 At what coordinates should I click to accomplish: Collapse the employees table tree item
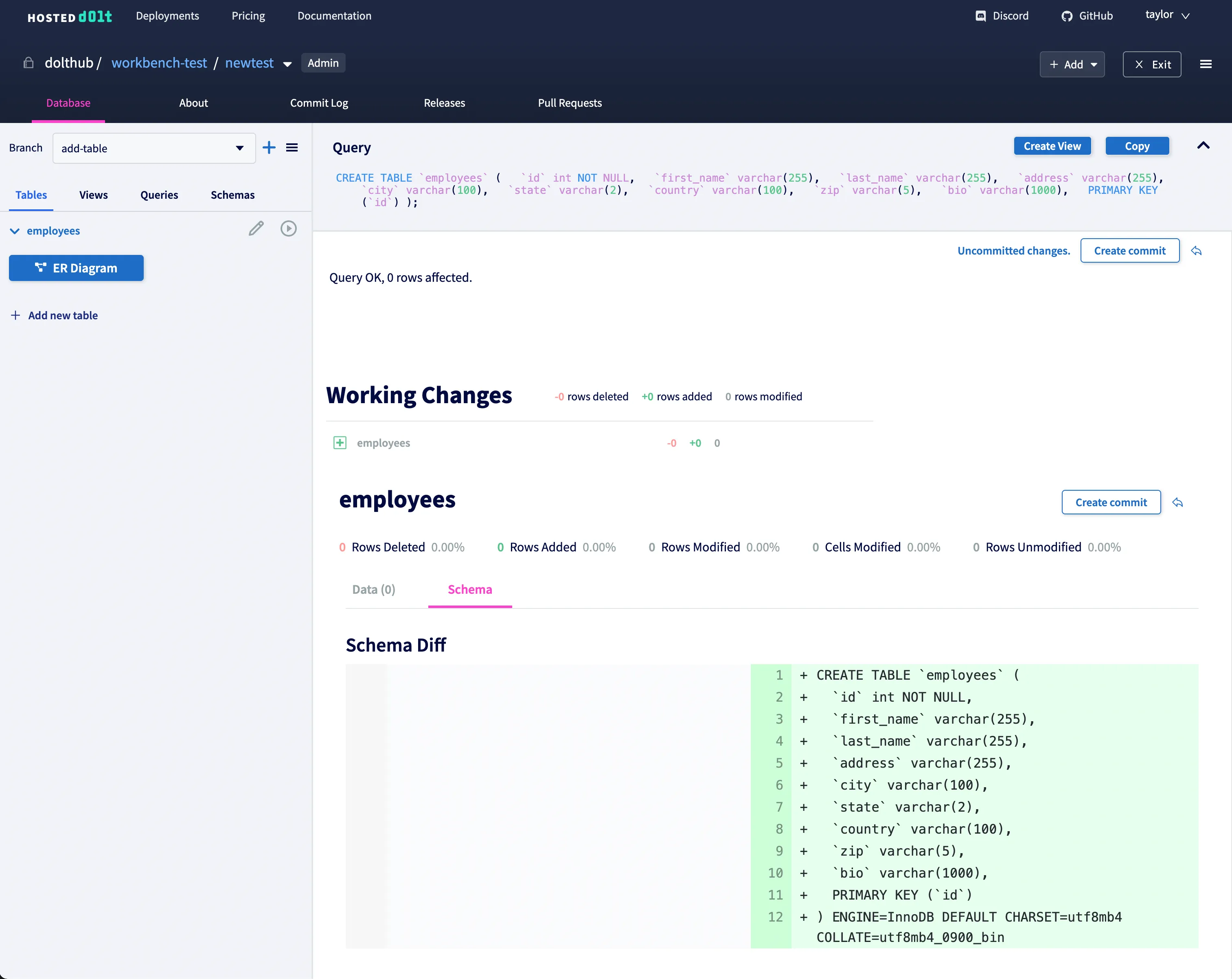15,231
